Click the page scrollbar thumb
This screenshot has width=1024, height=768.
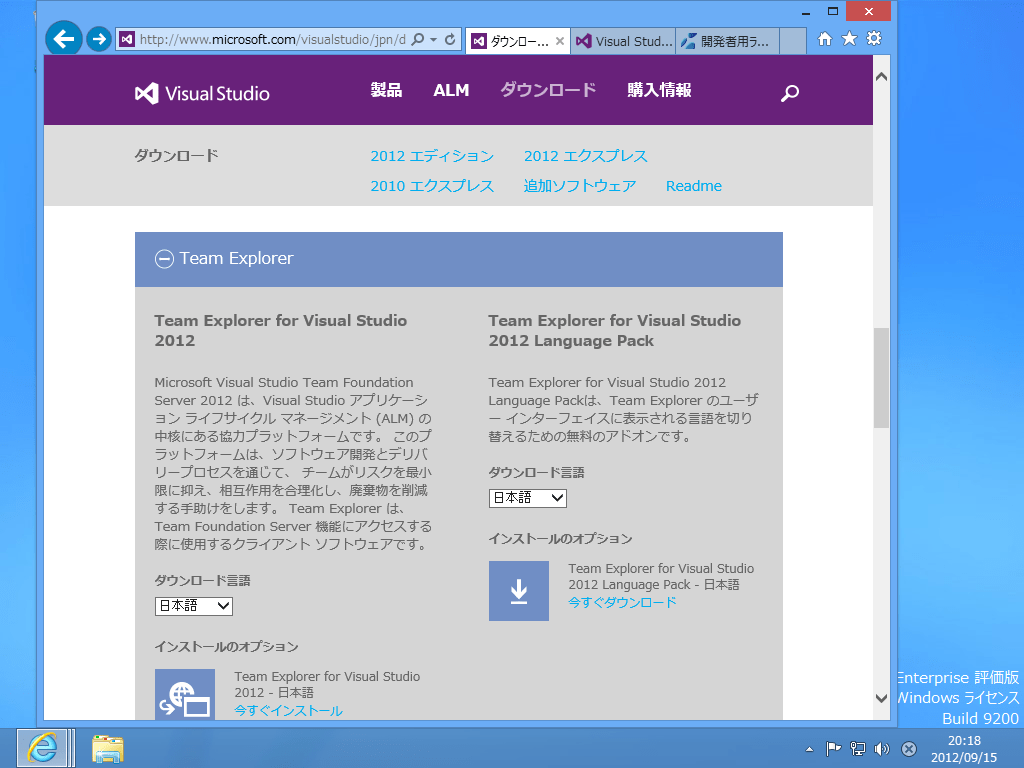[x=881, y=377]
